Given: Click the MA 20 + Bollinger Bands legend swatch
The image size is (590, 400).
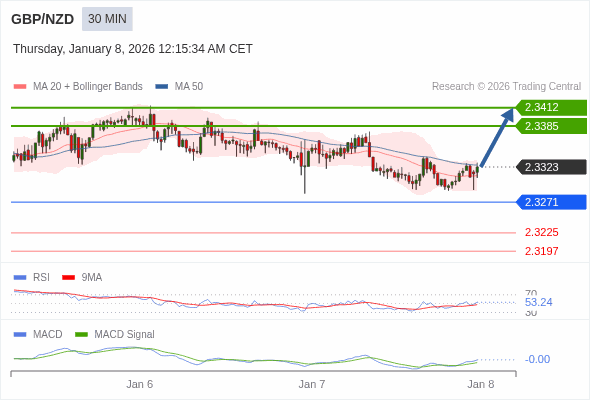Looking at the screenshot, I should coord(20,87).
